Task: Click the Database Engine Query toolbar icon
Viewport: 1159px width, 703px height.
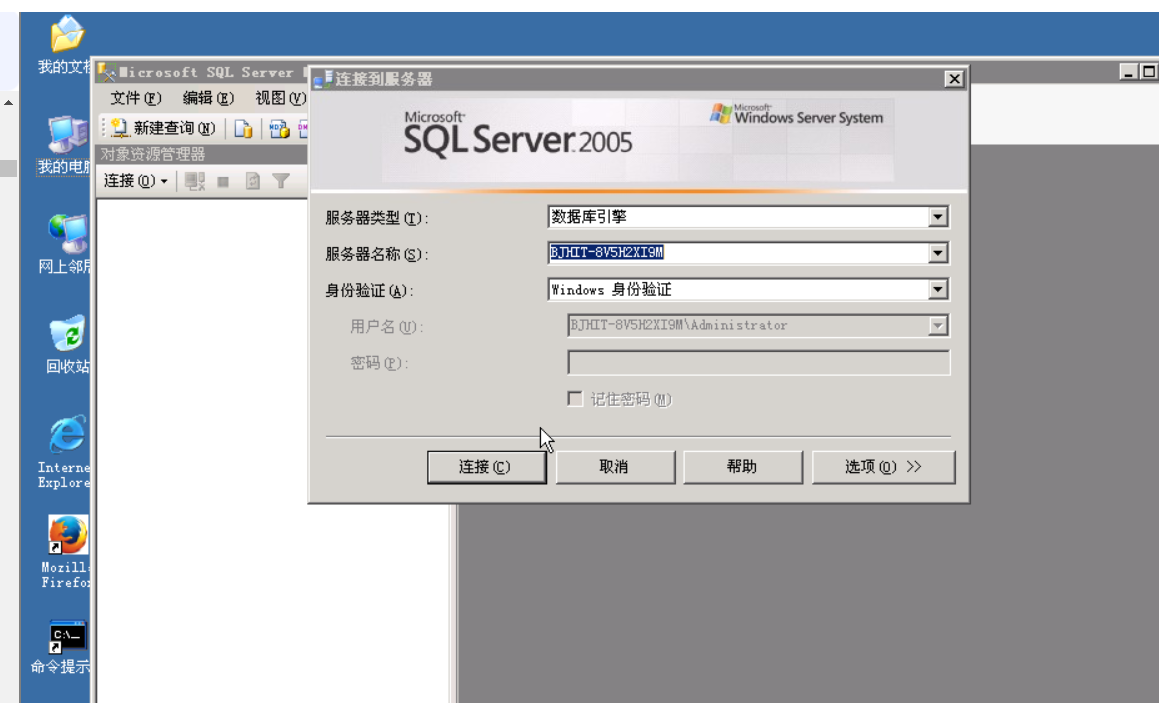Action: [x=243, y=129]
